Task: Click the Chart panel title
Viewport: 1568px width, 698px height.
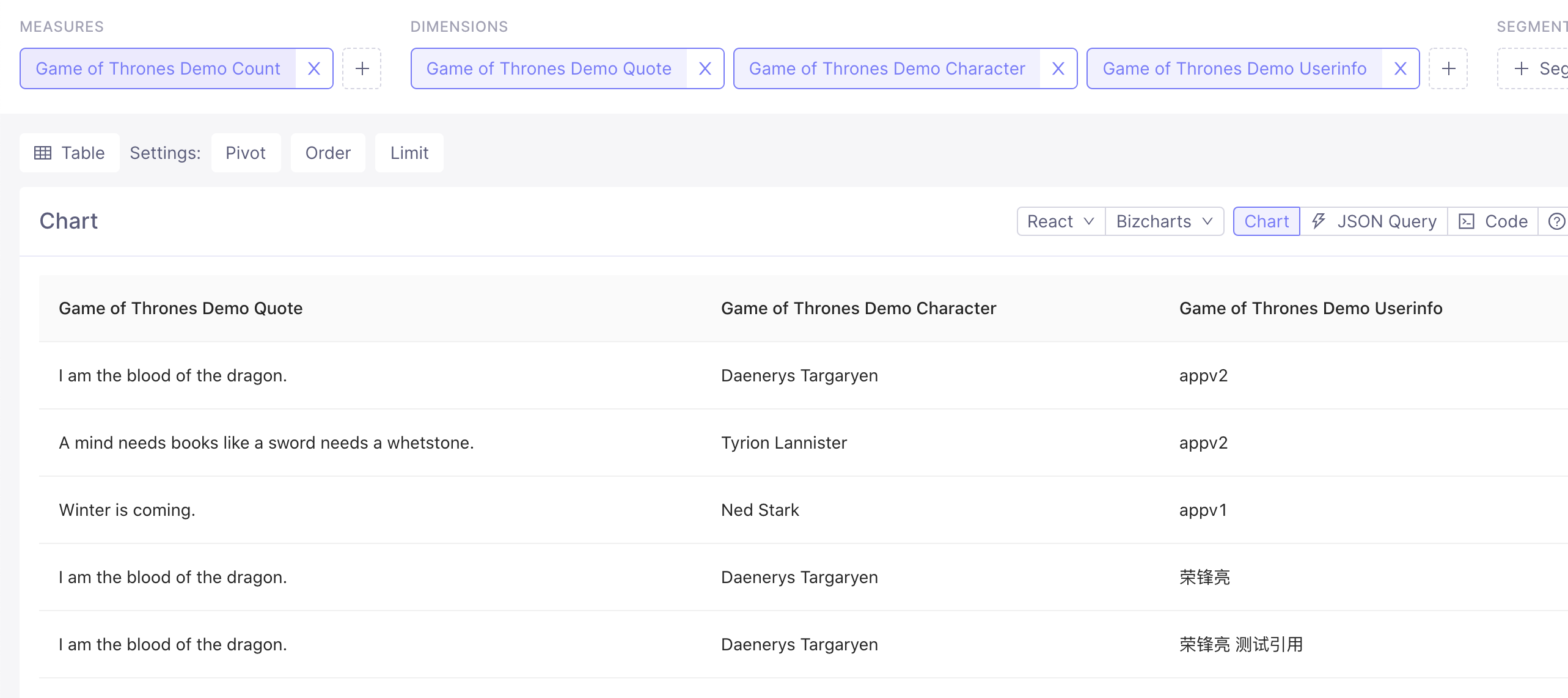Action: pyautogui.click(x=68, y=221)
